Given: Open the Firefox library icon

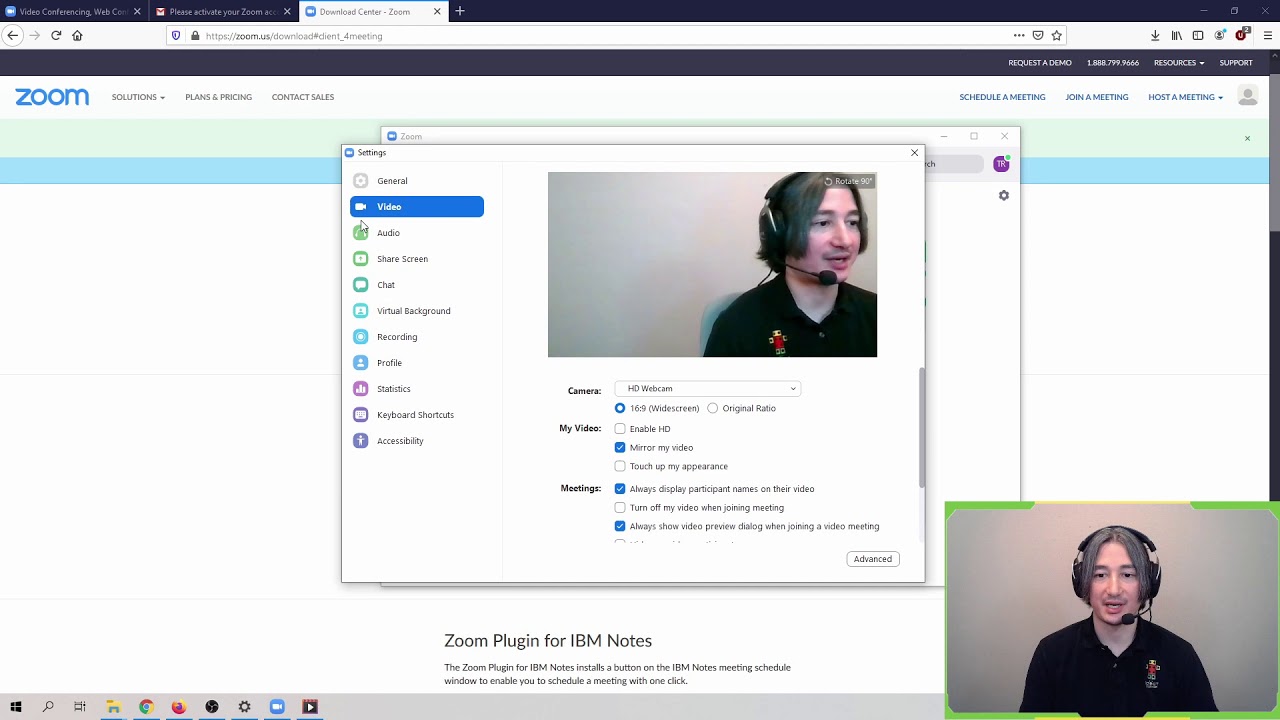Looking at the screenshot, I should 1176,36.
